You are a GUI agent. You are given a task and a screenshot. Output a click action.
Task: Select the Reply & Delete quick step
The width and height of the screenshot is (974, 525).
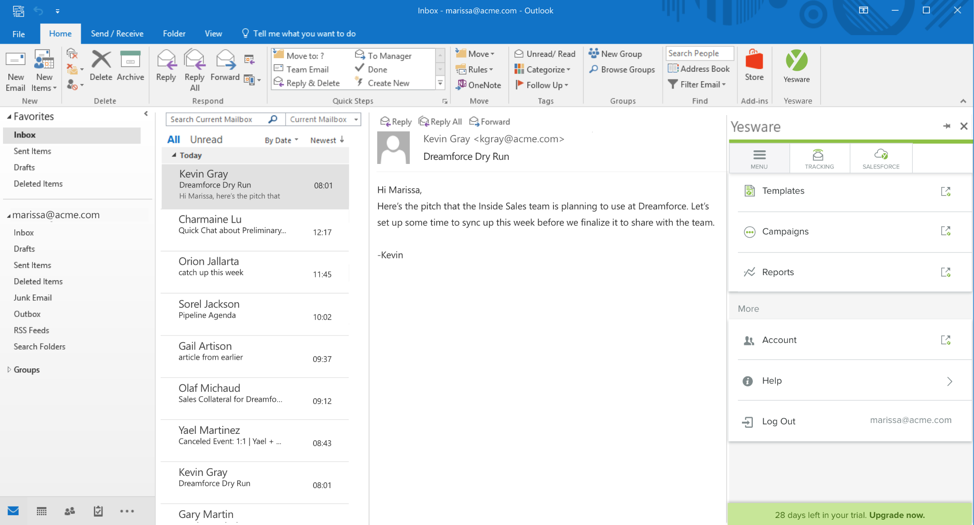click(307, 83)
